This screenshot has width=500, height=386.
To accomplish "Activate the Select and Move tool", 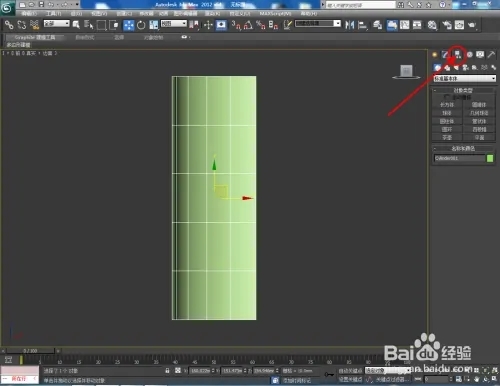I will (129, 25).
